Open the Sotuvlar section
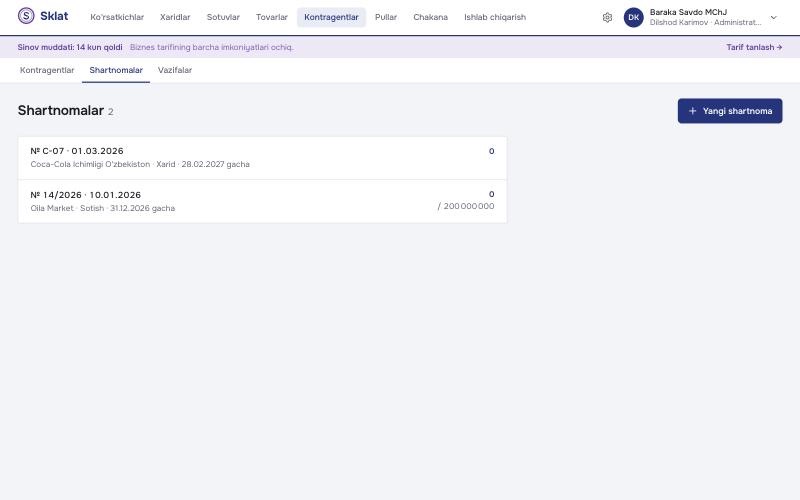Image resolution: width=800 pixels, height=500 pixels. pos(223,17)
